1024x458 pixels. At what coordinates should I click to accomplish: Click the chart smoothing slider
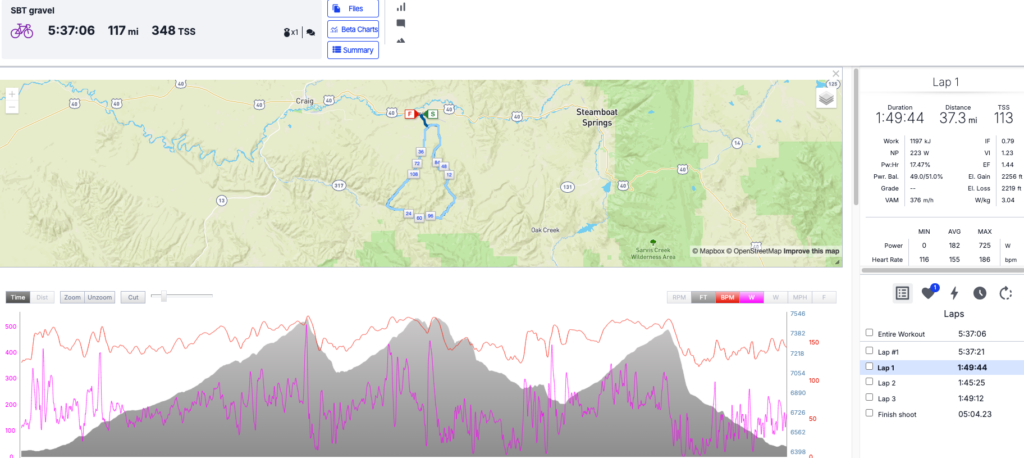pyautogui.click(x=163, y=296)
